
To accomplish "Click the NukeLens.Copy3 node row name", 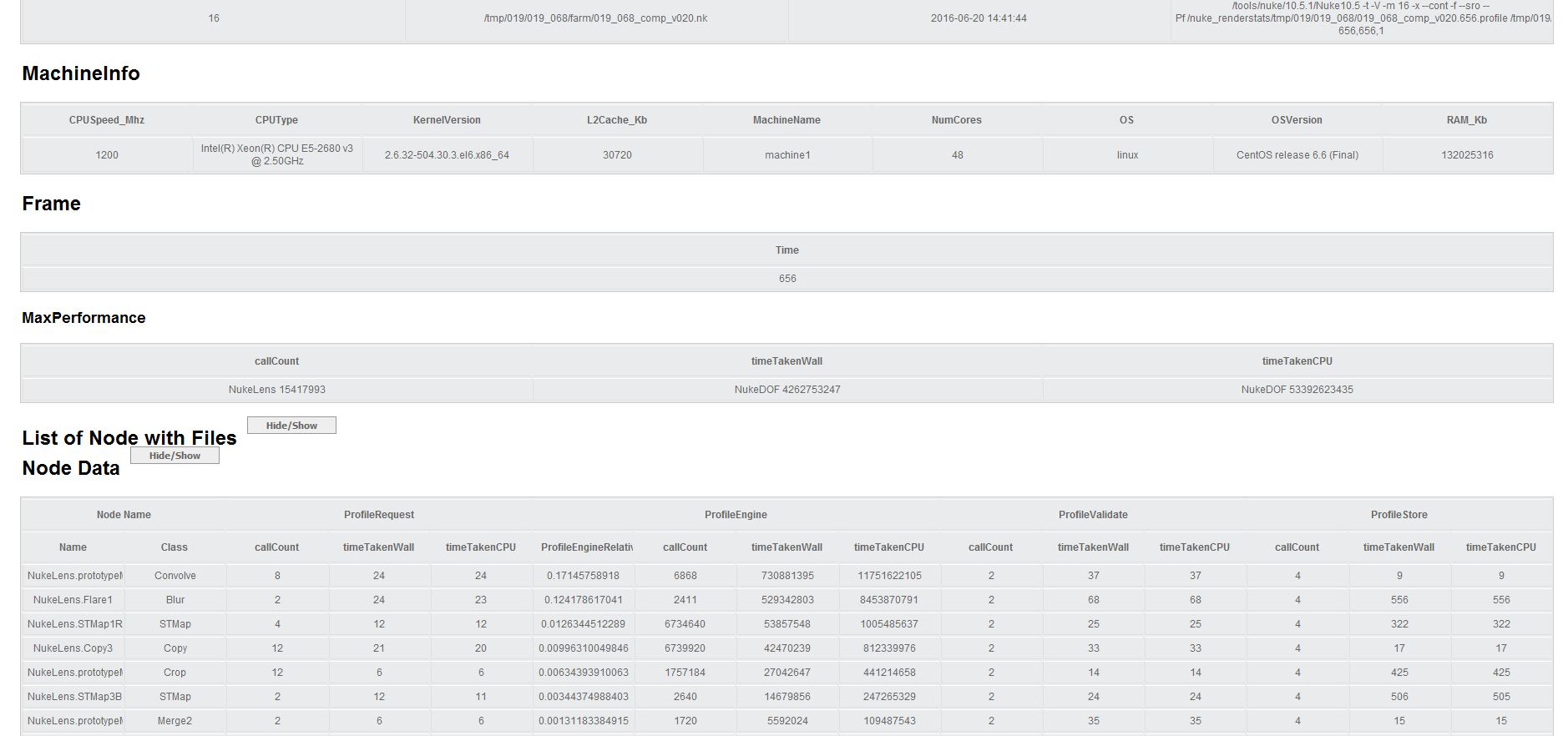I will pos(73,648).
